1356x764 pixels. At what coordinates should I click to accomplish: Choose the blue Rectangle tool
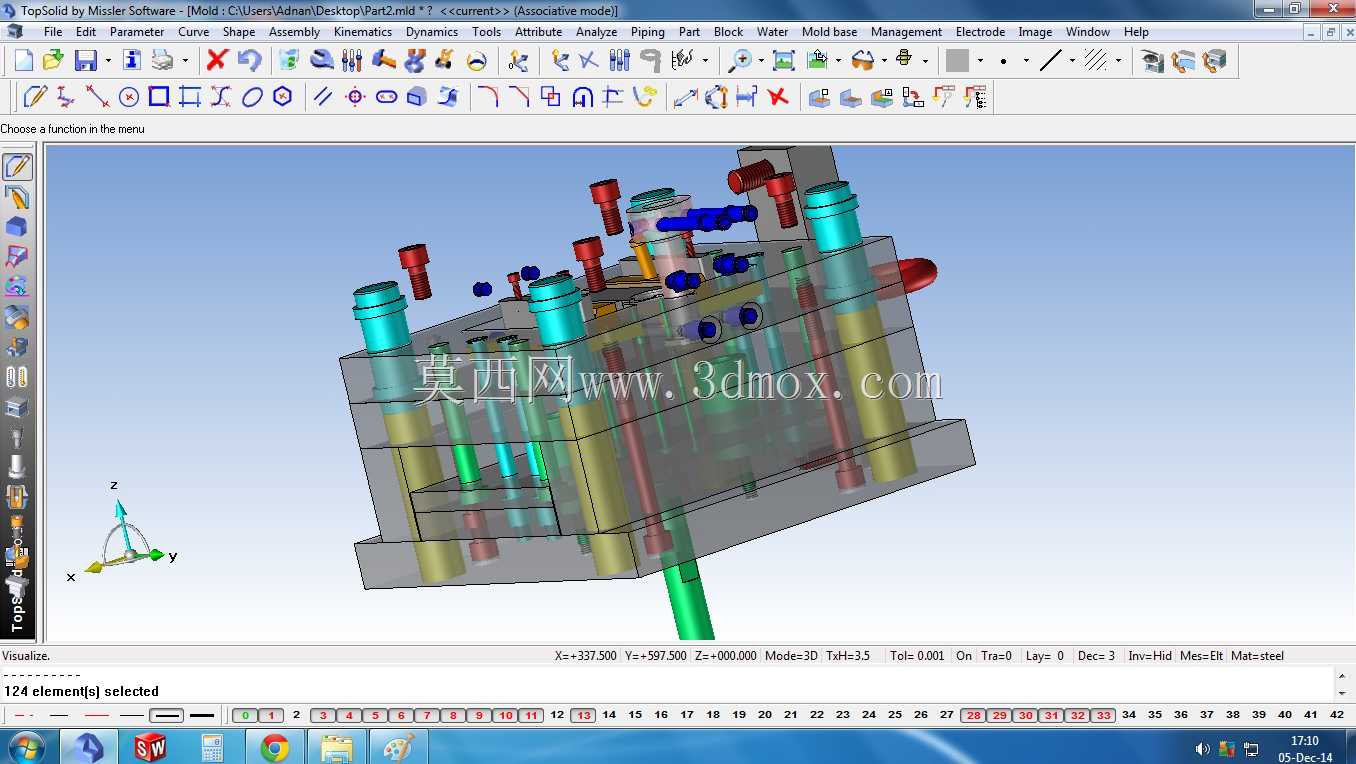[159, 97]
